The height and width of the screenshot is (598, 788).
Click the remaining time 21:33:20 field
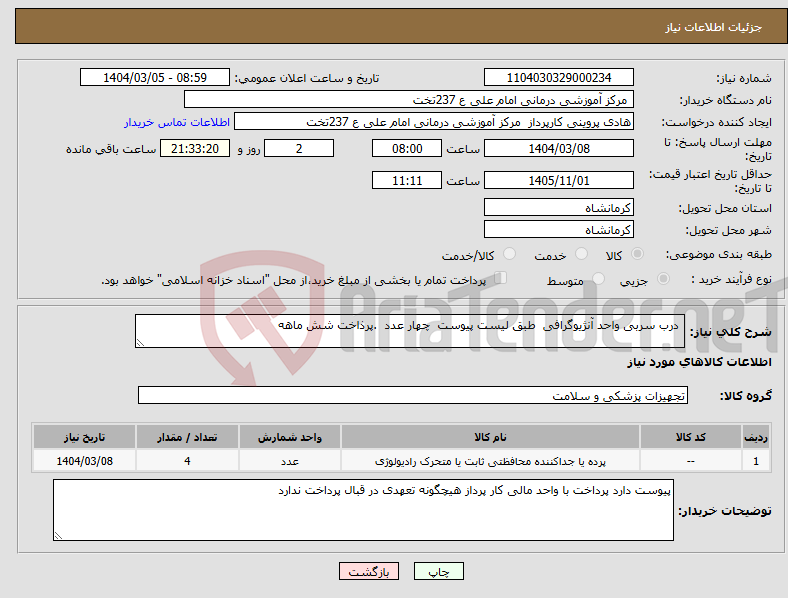click(x=195, y=148)
